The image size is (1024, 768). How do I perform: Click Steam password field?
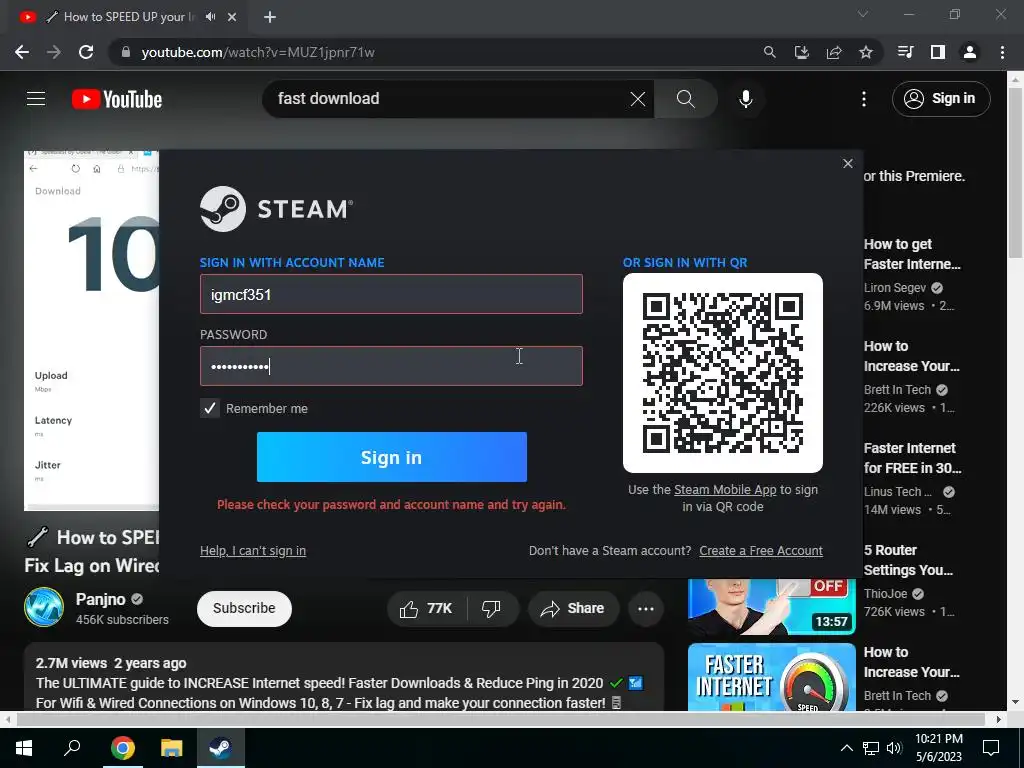point(391,366)
